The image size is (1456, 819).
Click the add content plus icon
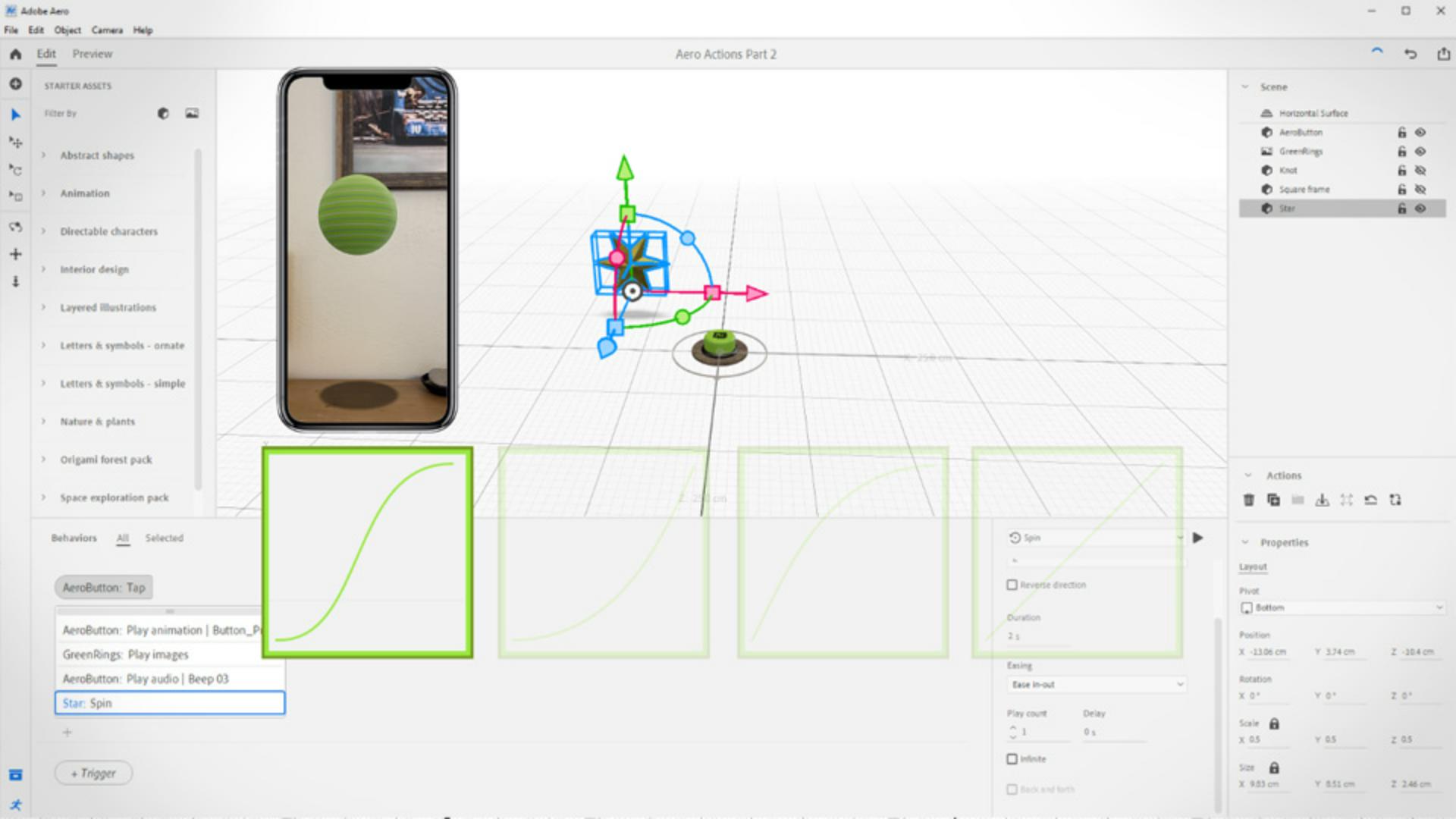pyautogui.click(x=15, y=84)
